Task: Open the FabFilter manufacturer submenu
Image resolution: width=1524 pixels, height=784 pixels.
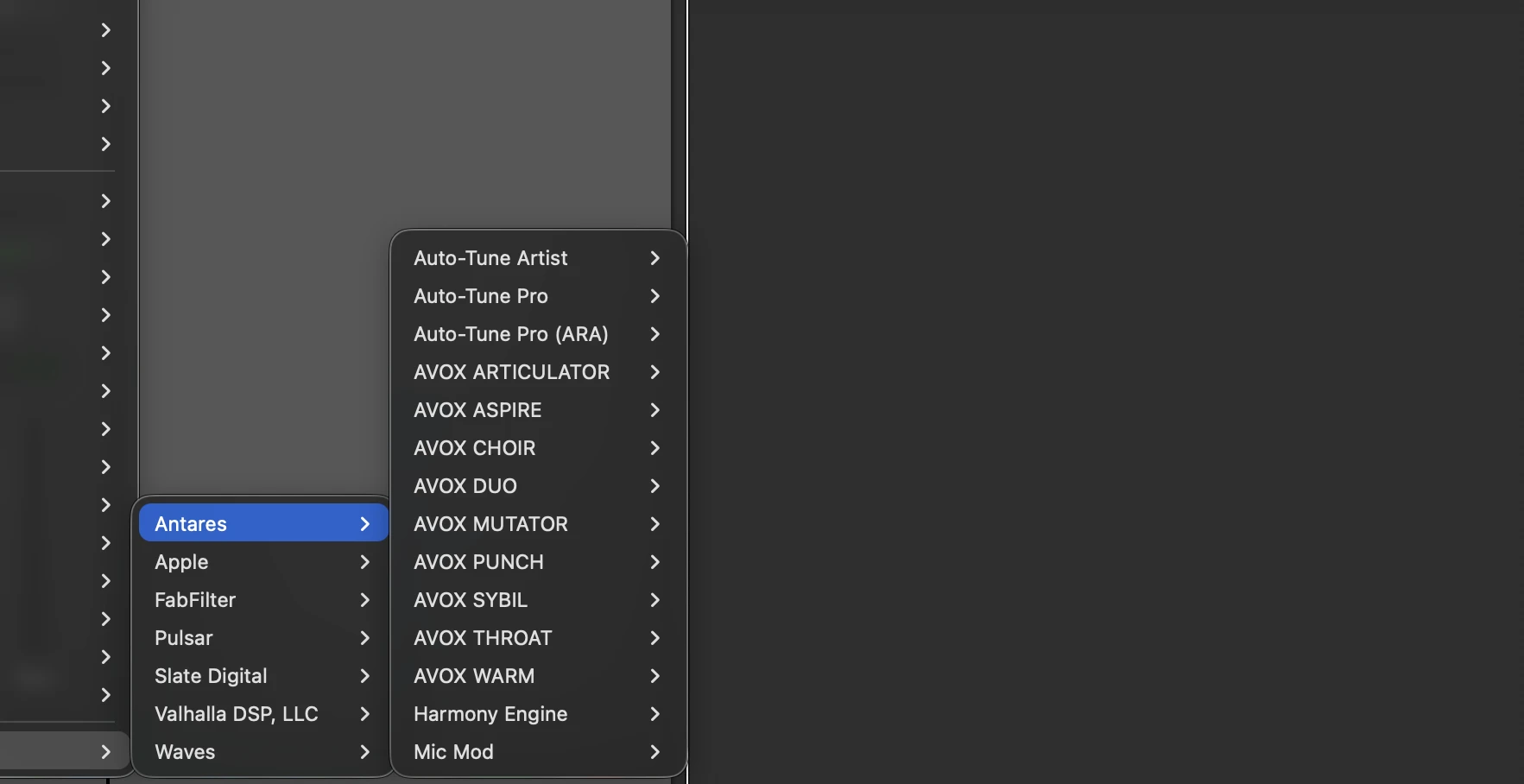Action: [263, 600]
